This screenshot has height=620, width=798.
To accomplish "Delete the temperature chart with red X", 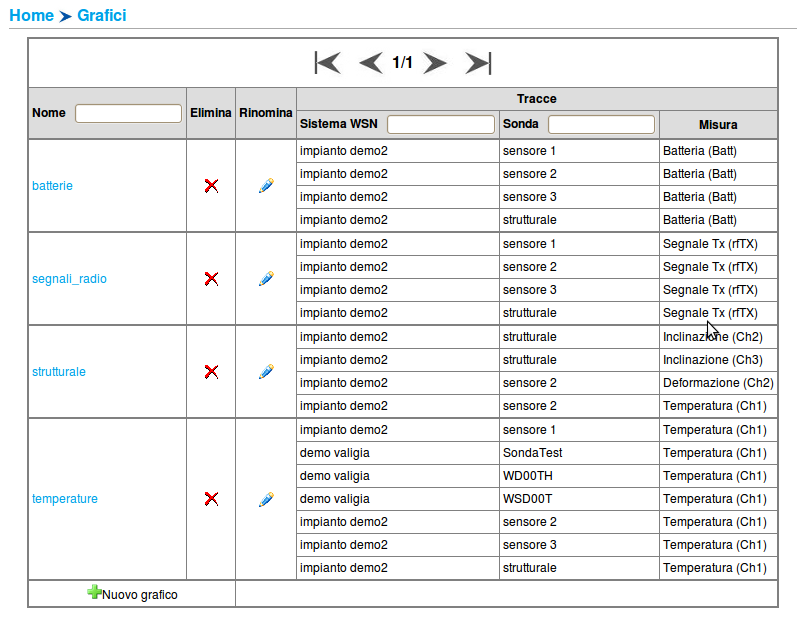I will (211, 499).
